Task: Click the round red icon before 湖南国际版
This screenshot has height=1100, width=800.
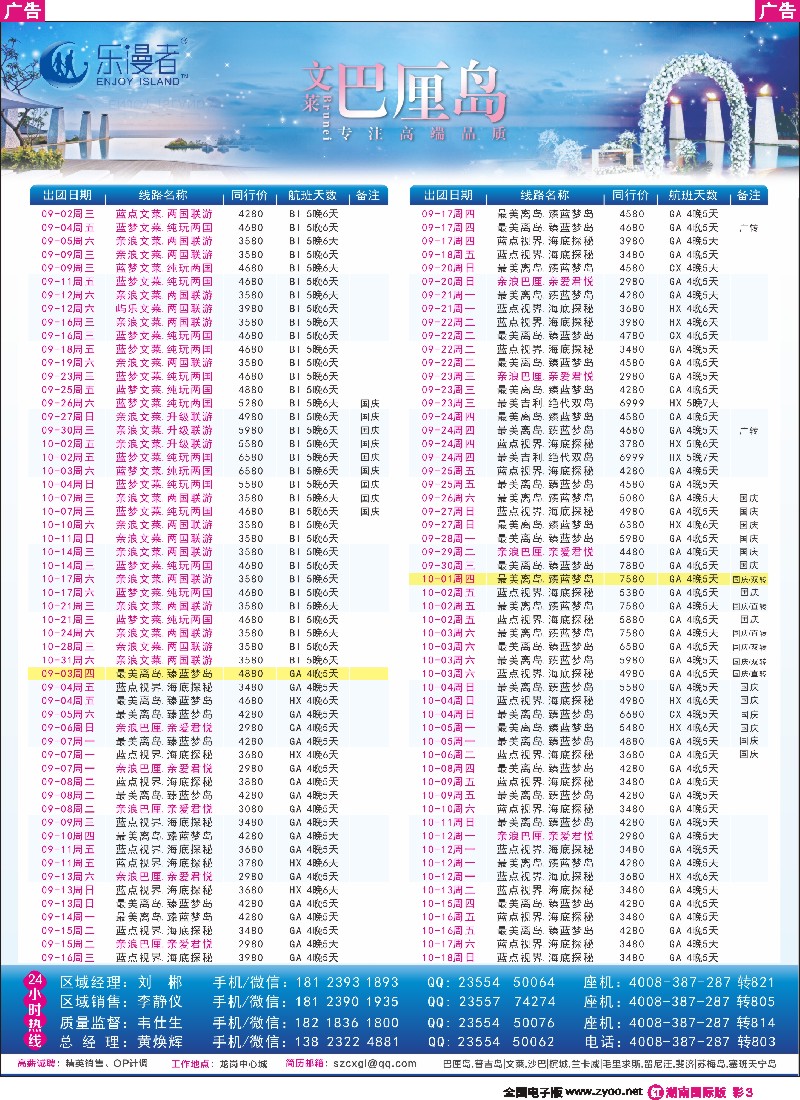Action: pos(654,1092)
